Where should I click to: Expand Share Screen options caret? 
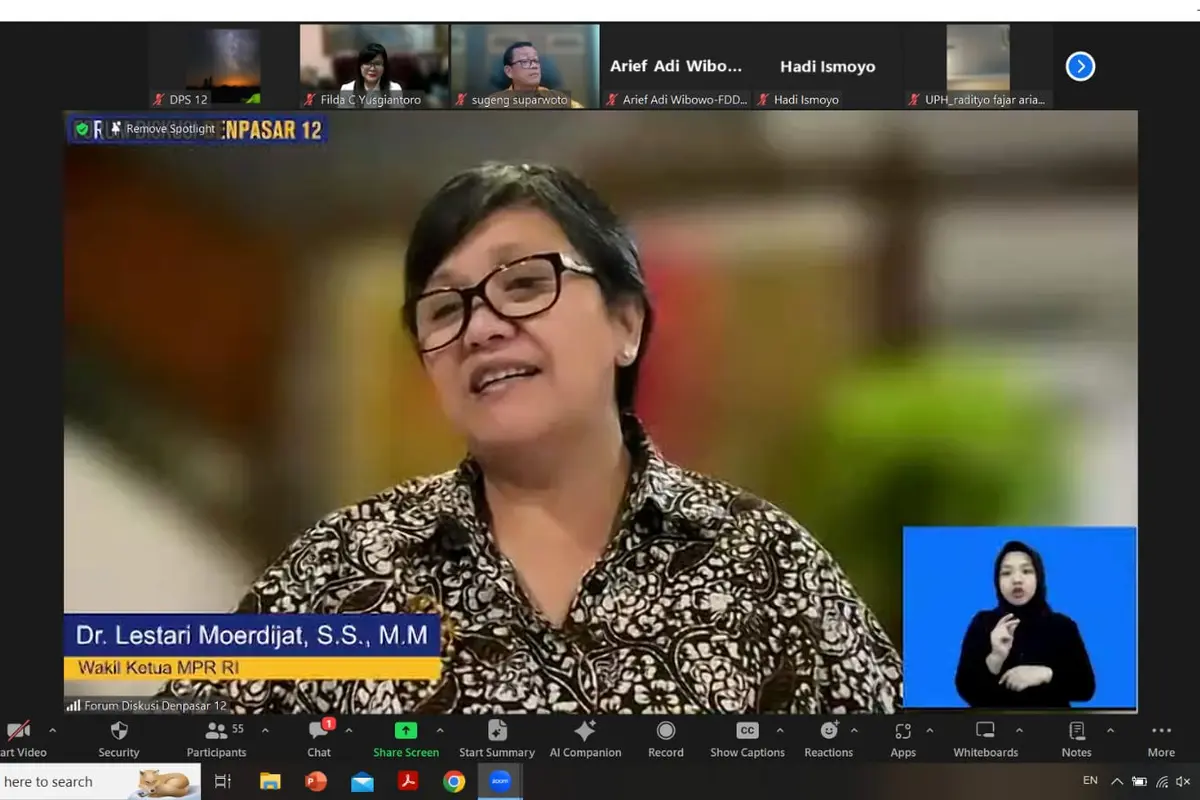point(440,730)
